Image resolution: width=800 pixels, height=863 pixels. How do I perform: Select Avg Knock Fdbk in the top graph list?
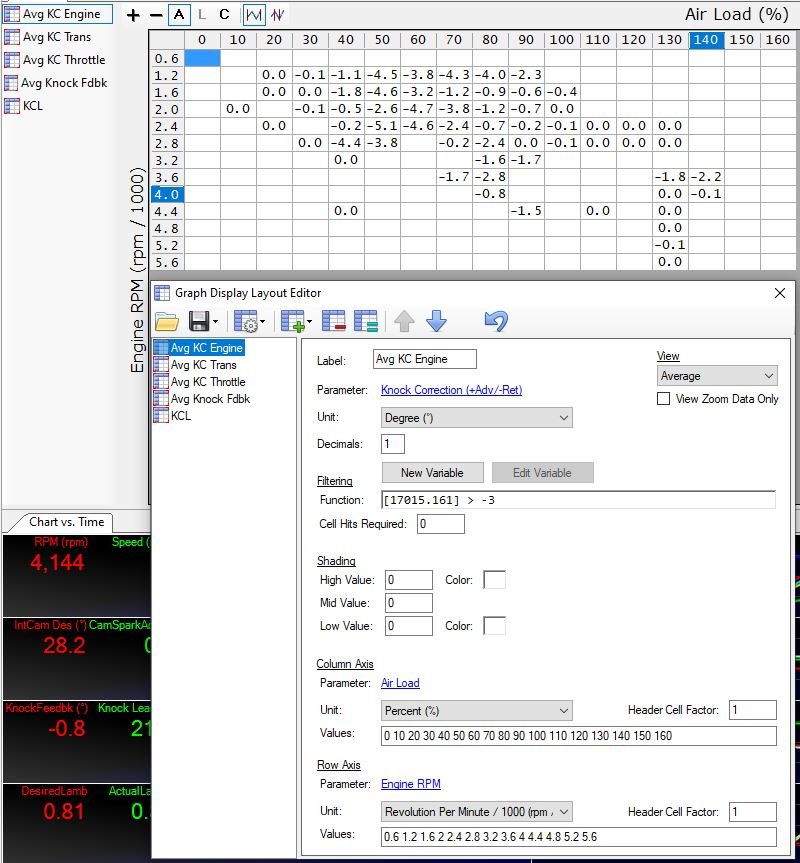[56, 83]
